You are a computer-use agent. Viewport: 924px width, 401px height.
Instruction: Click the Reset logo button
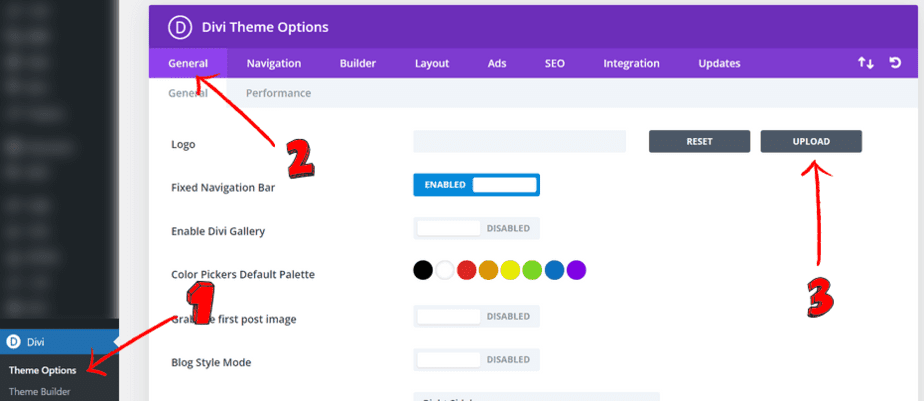(x=699, y=142)
